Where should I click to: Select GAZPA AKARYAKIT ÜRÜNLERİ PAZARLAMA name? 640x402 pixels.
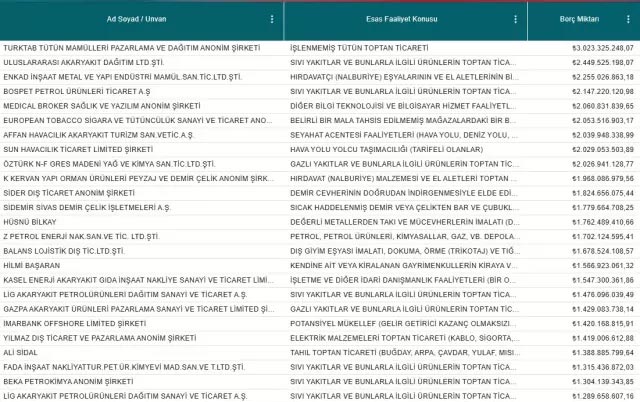point(139,309)
